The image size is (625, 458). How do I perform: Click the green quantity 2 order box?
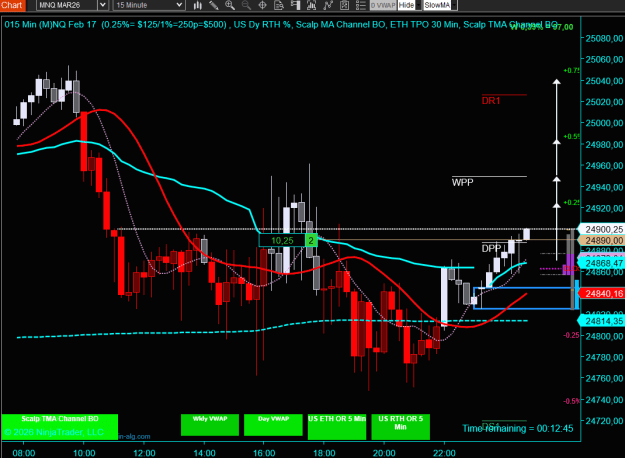pos(311,240)
